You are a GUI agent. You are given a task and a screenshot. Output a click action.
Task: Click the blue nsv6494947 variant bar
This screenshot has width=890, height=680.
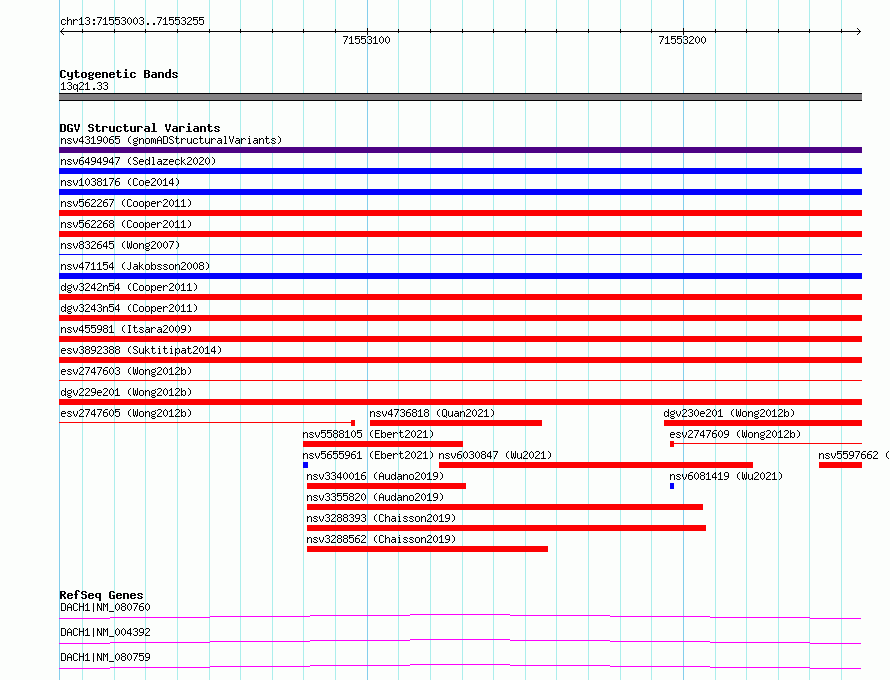pos(460,171)
